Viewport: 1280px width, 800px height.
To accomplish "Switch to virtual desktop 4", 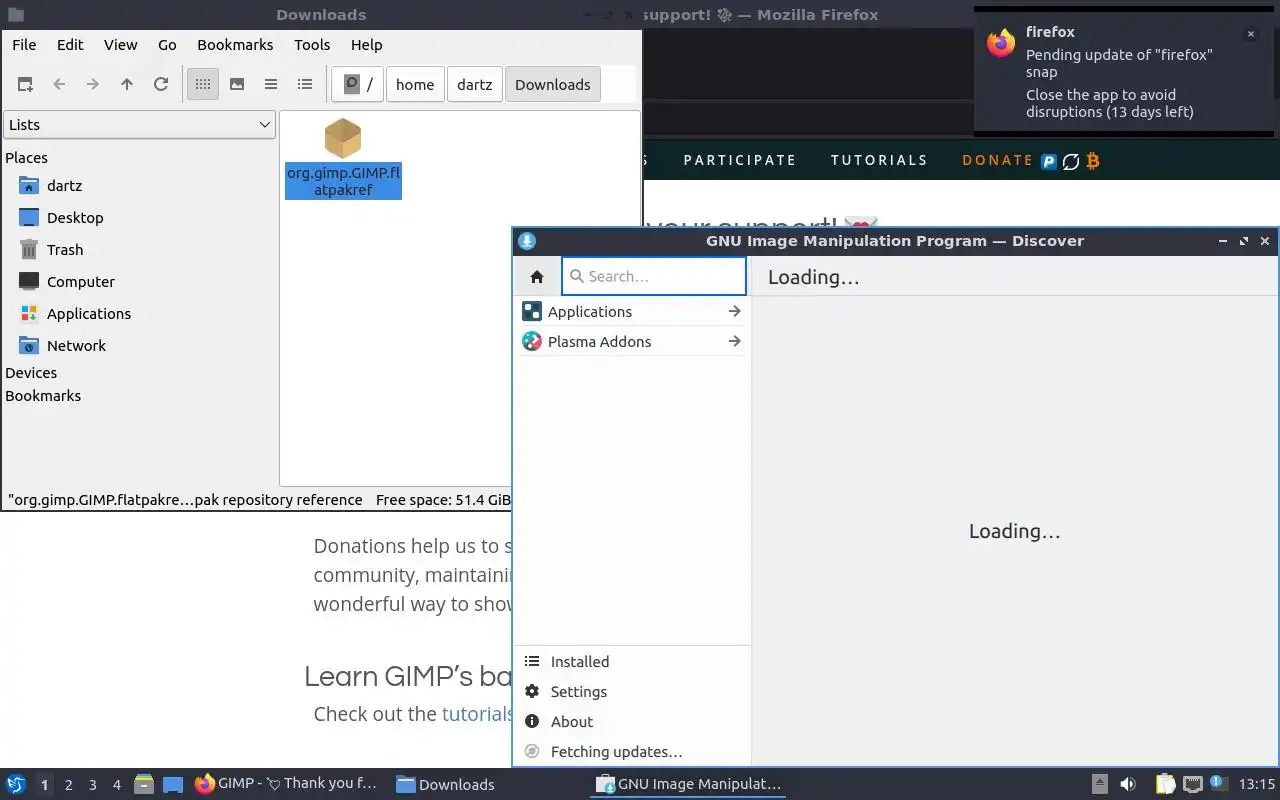I will coord(117,785).
